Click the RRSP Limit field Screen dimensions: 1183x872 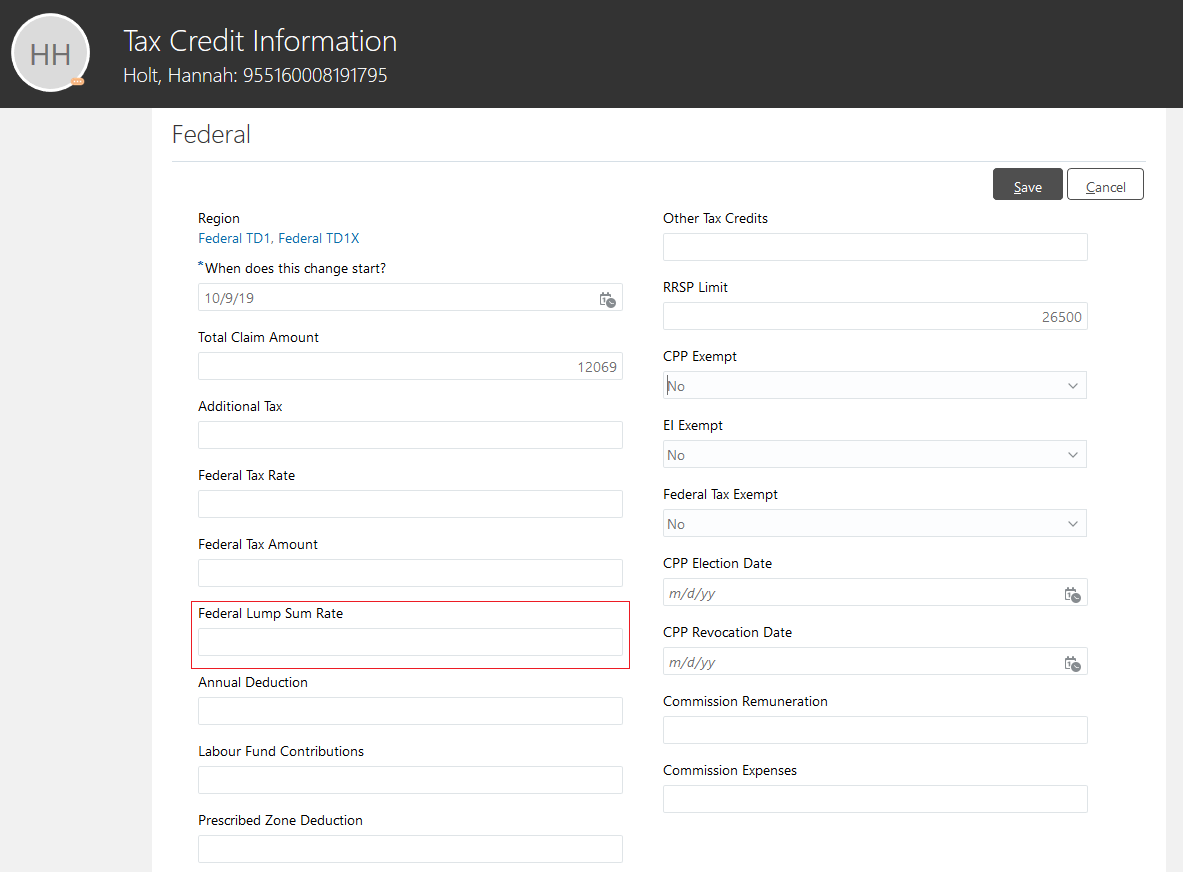pos(874,317)
